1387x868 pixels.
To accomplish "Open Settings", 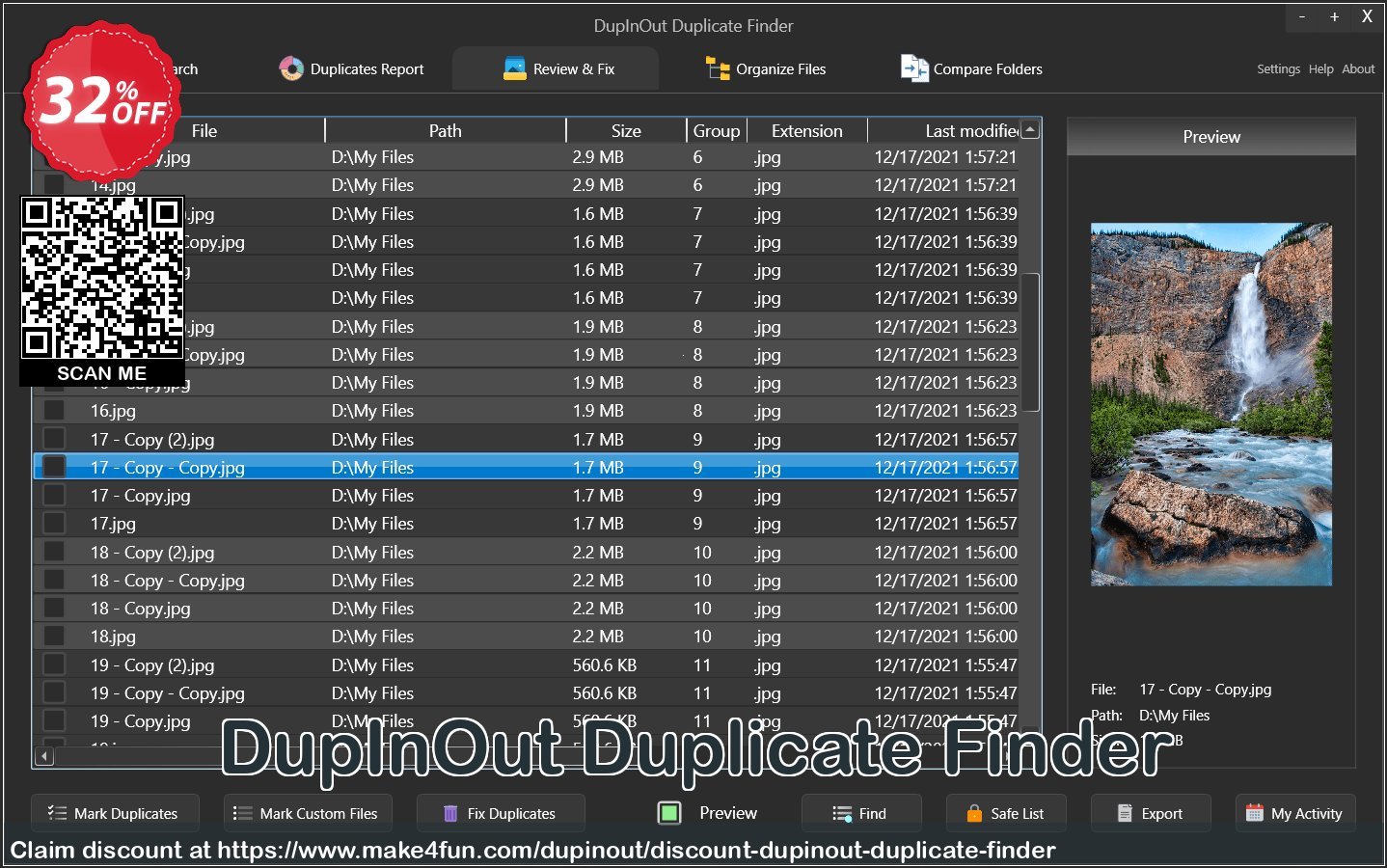I will pos(1278,68).
